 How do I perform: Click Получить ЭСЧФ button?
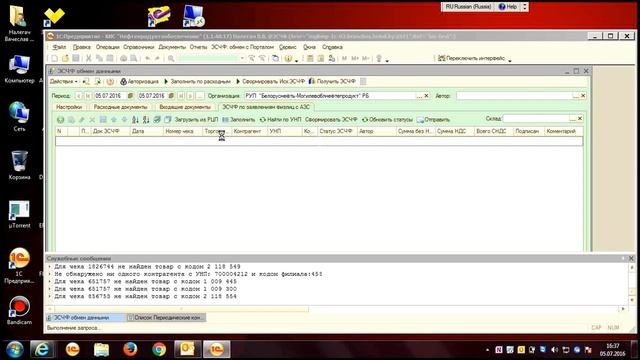(x=332, y=82)
